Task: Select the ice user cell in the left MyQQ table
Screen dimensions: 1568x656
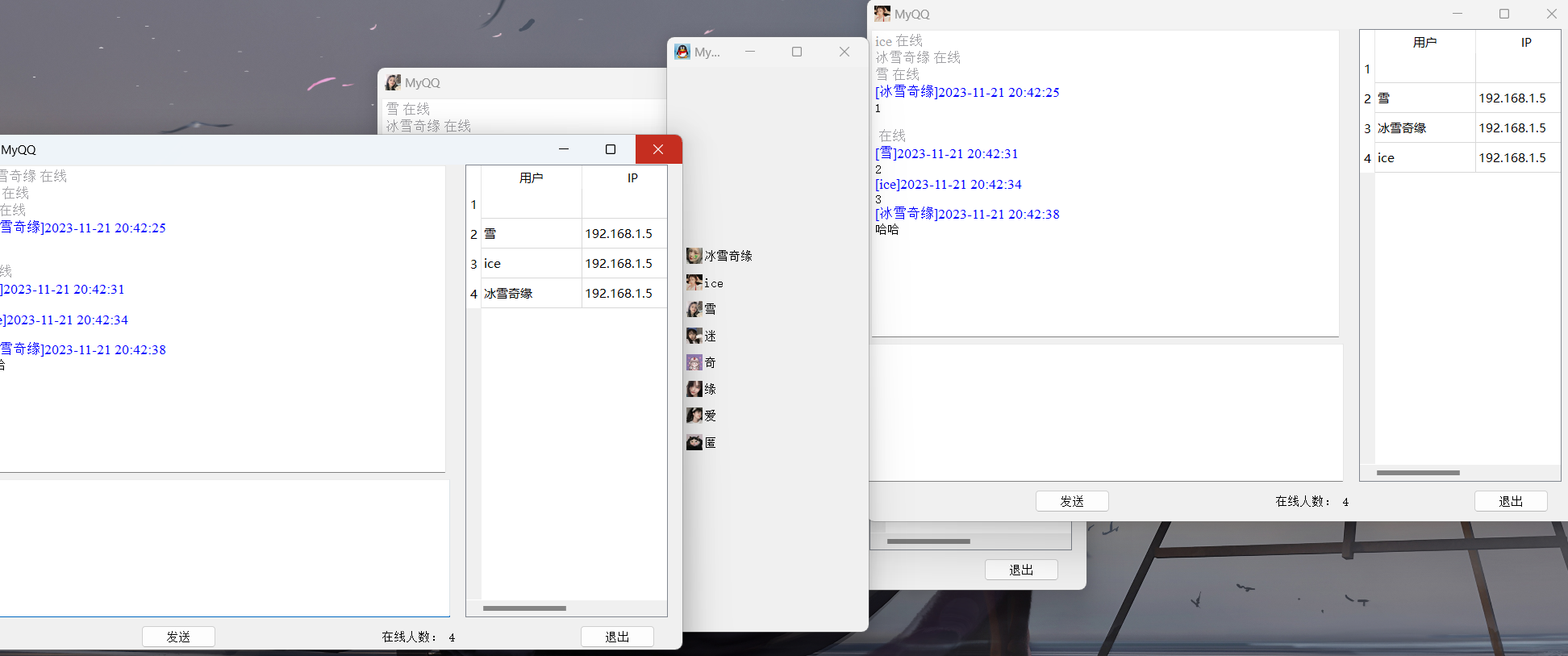Action: coord(532,264)
